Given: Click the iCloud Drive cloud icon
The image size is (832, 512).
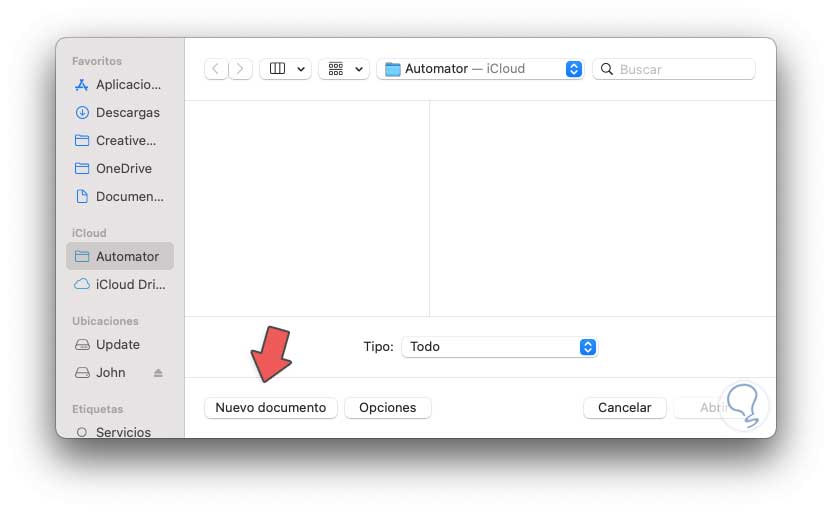Looking at the screenshot, I should [82, 284].
